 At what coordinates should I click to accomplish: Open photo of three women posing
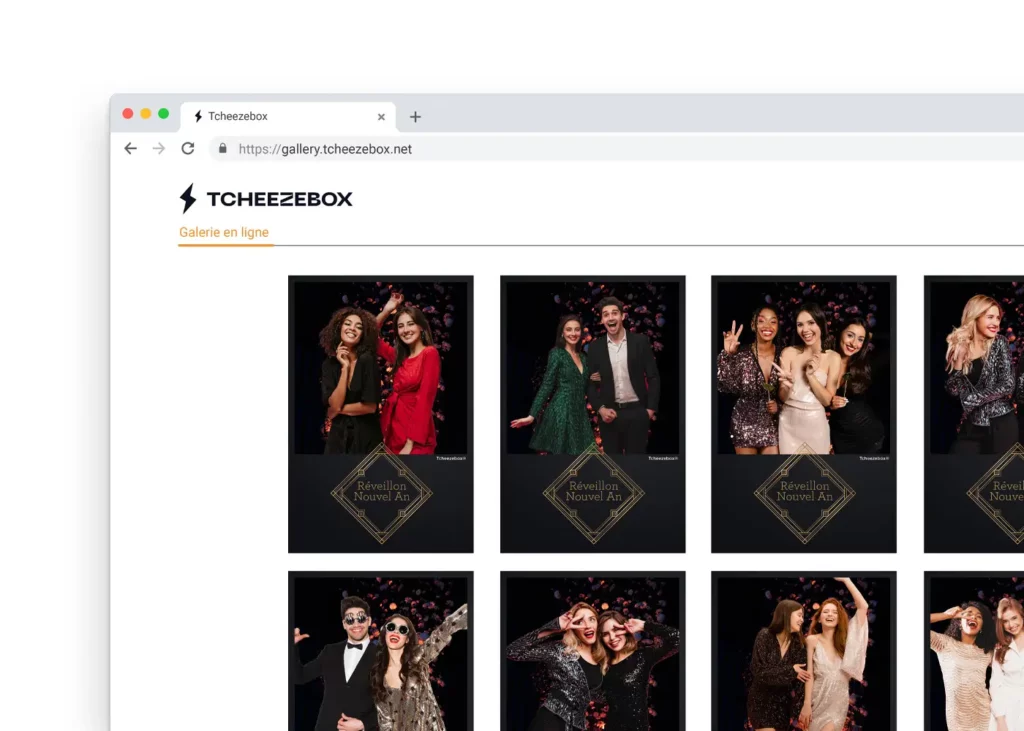pyautogui.click(x=803, y=413)
